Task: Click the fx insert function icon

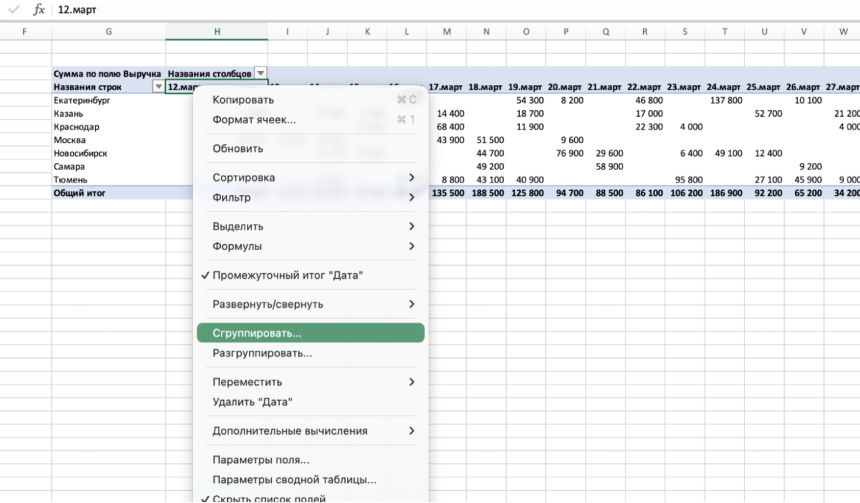Action: (38, 9)
